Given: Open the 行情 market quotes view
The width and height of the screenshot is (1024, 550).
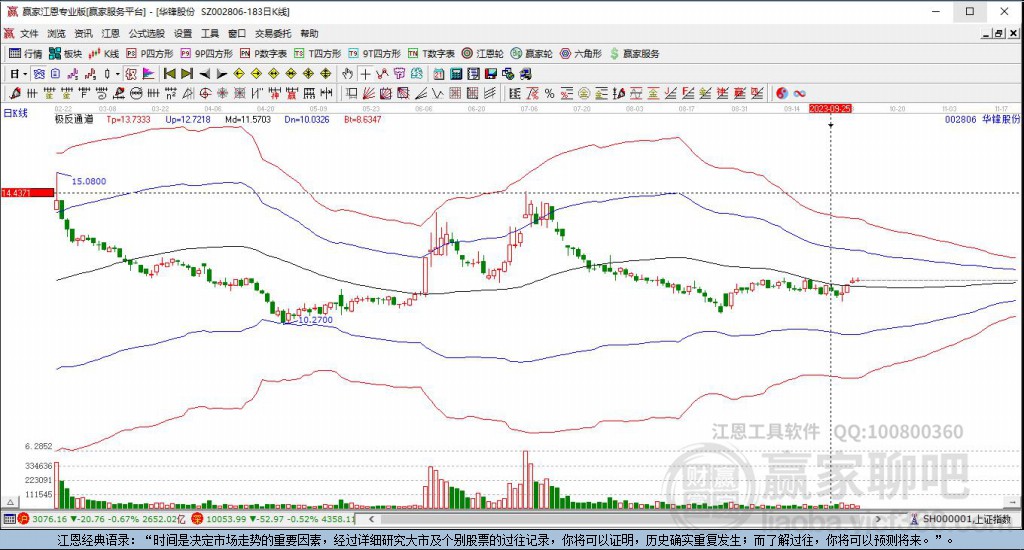Looking at the screenshot, I should click(25, 54).
